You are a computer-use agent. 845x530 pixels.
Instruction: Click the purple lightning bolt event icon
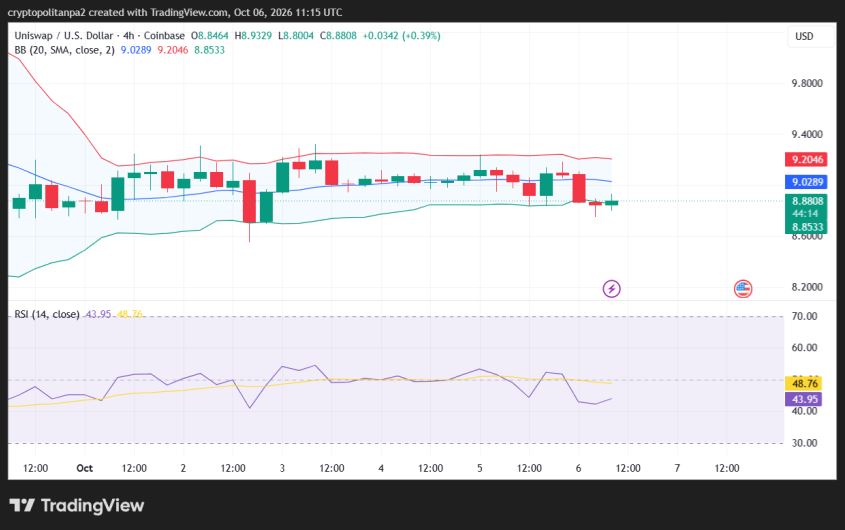(x=611, y=289)
